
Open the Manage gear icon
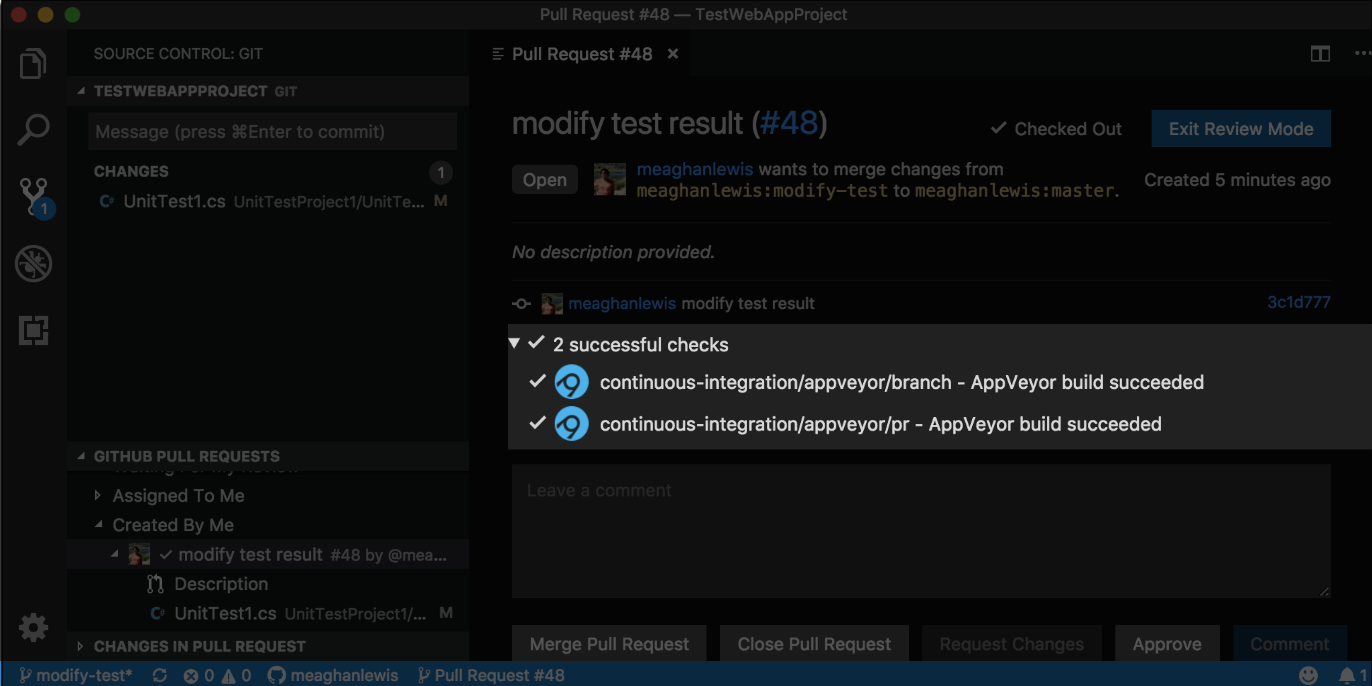pyautogui.click(x=33, y=627)
